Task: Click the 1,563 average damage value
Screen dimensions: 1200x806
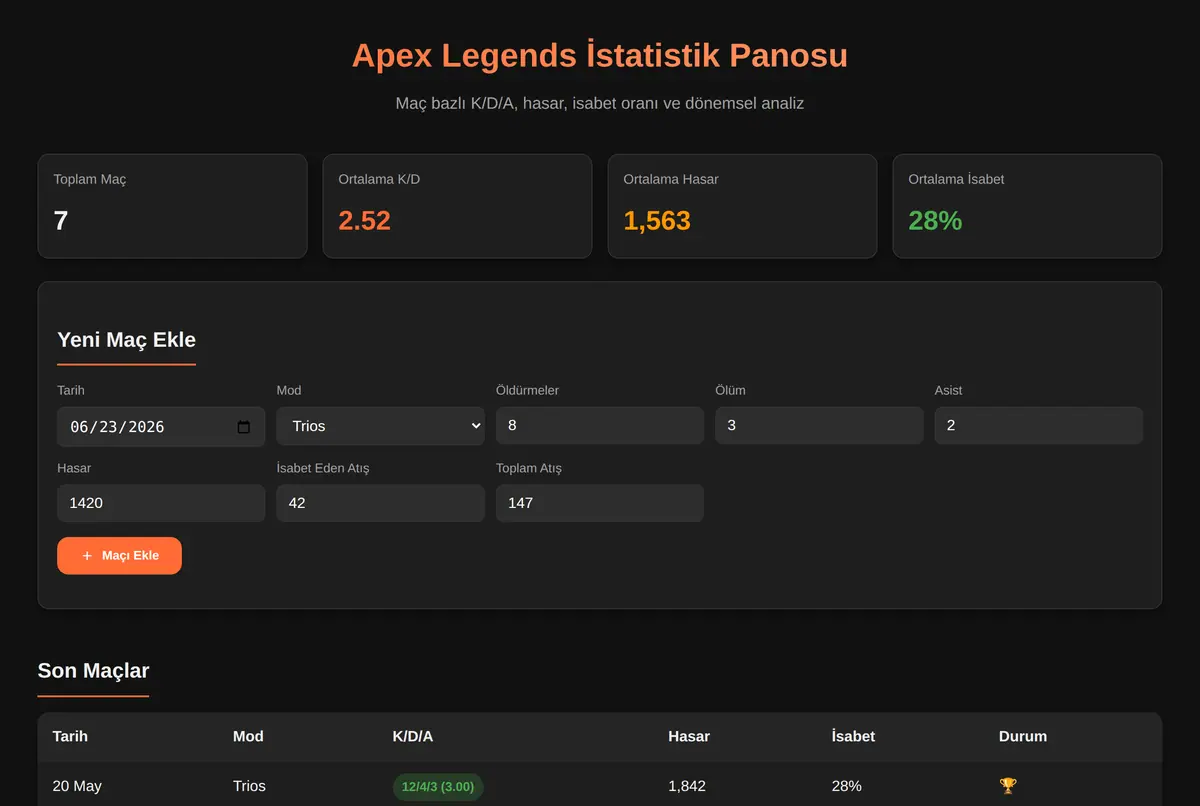Action: [x=657, y=221]
